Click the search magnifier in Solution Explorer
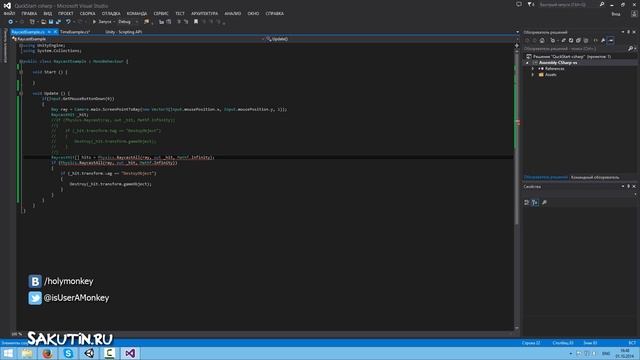Viewport: 640px width, 360px height. pyautogui.click(x=630, y=49)
